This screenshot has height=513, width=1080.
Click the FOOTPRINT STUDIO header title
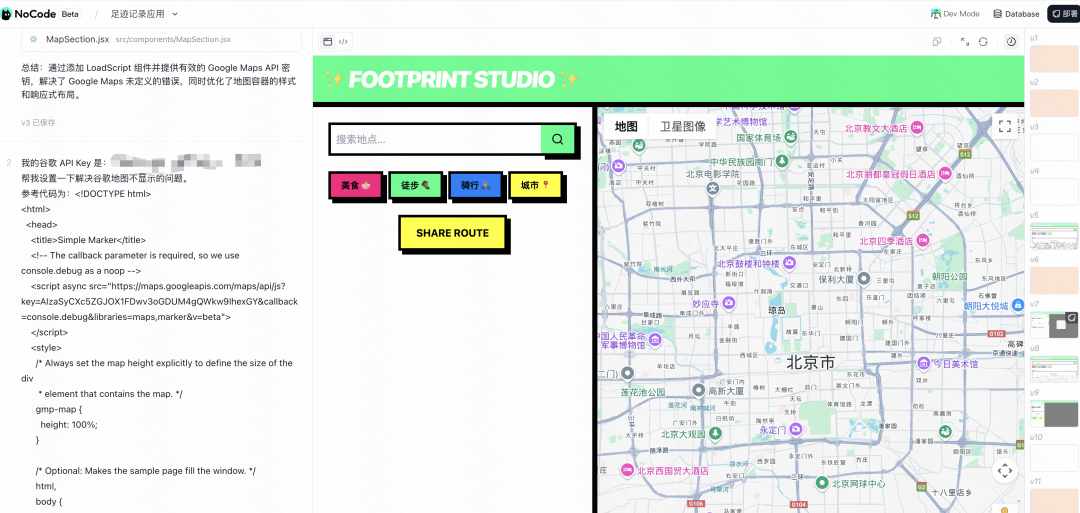pos(452,79)
